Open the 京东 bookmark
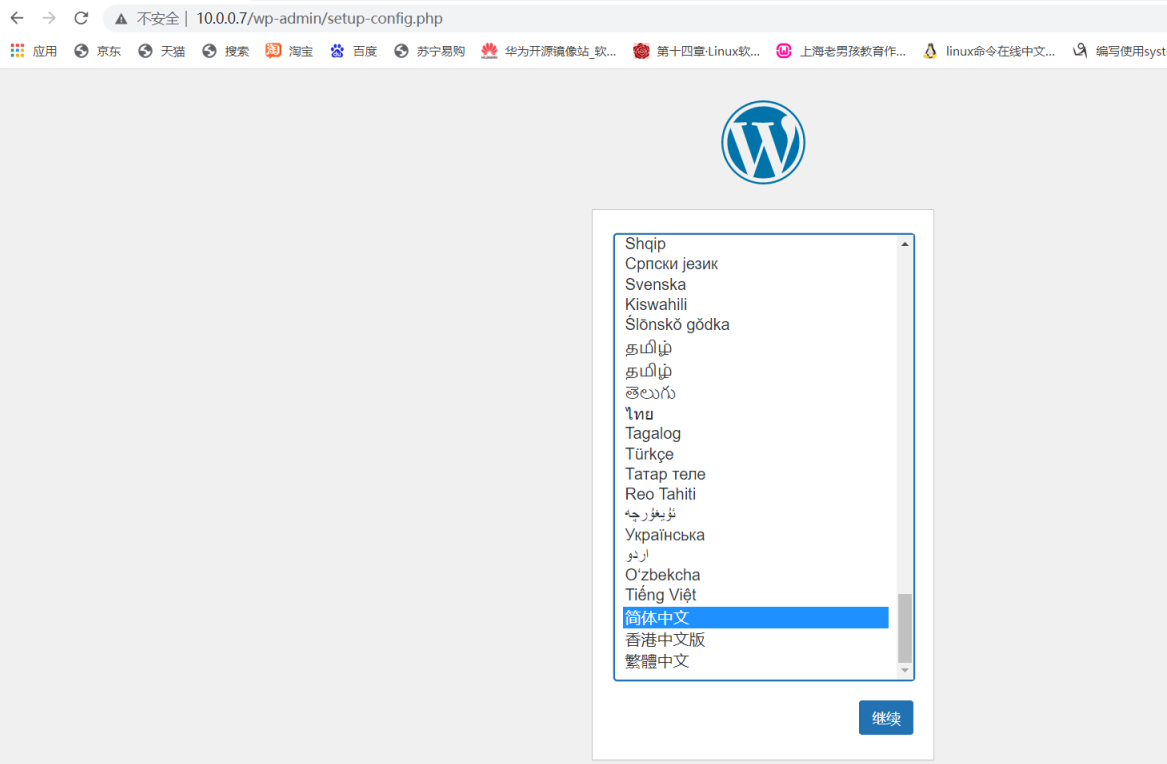Image resolution: width=1167 pixels, height=764 pixels. (x=98, y=51)
